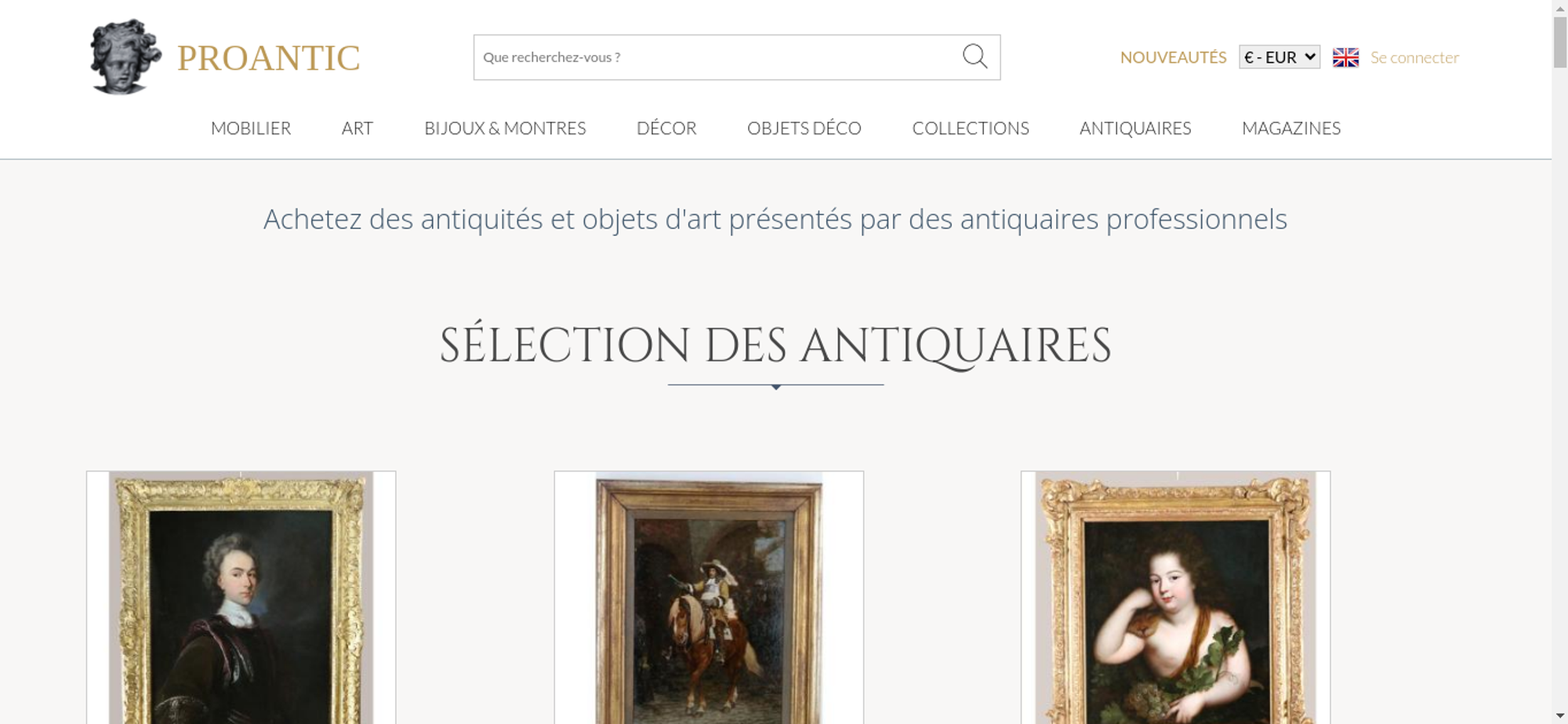
Task: Open the DÉCOR menu
Action: pos(666,128)
